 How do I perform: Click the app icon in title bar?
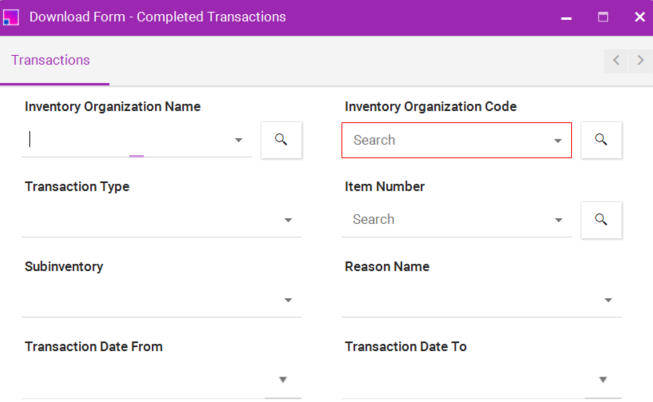pyautogui.click(x=11, y=17)
